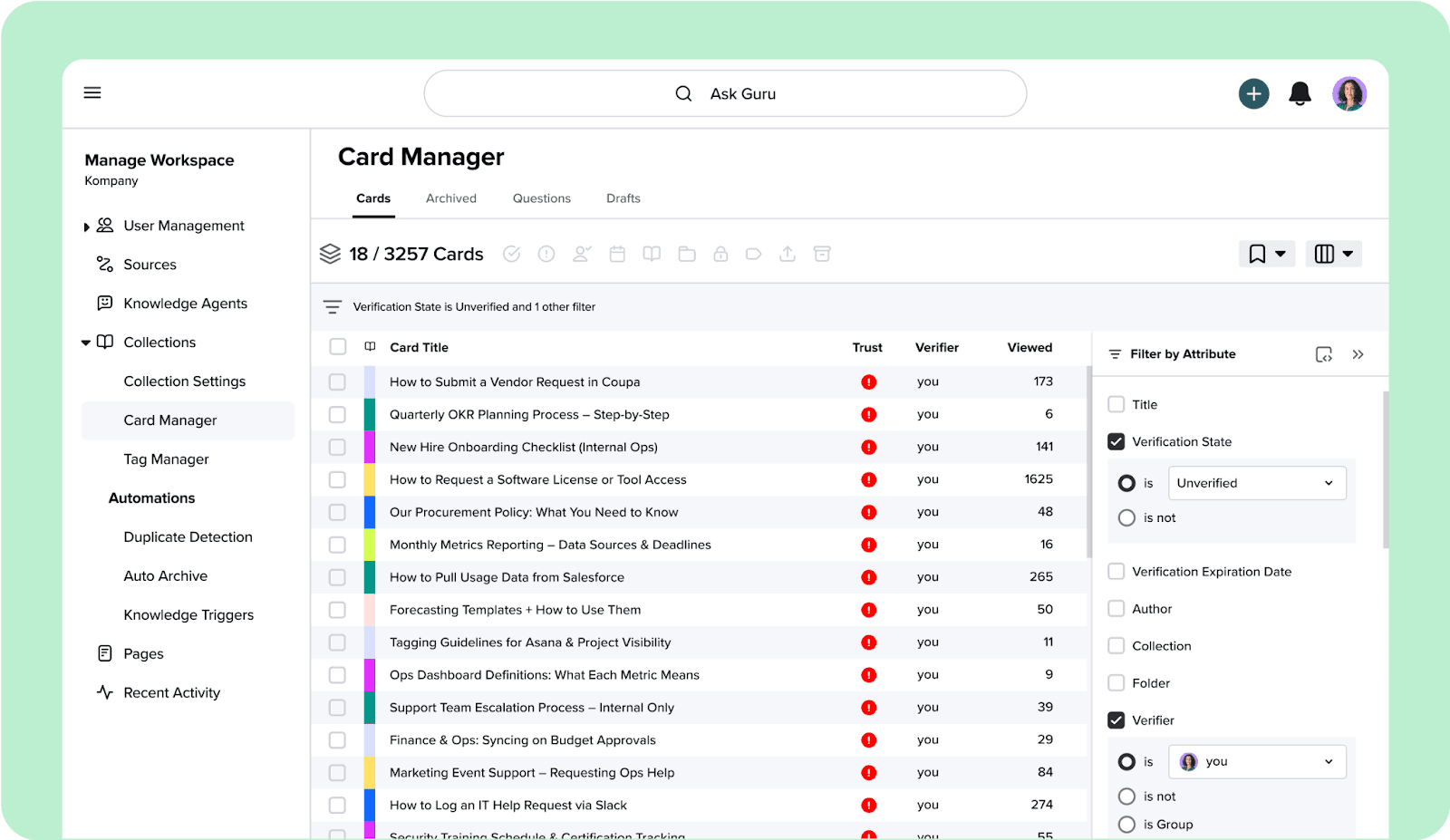Collapse the Collections section in sidebar
Screen dimensions: 1450x840
pyautogui.click(x=86, y=342)
